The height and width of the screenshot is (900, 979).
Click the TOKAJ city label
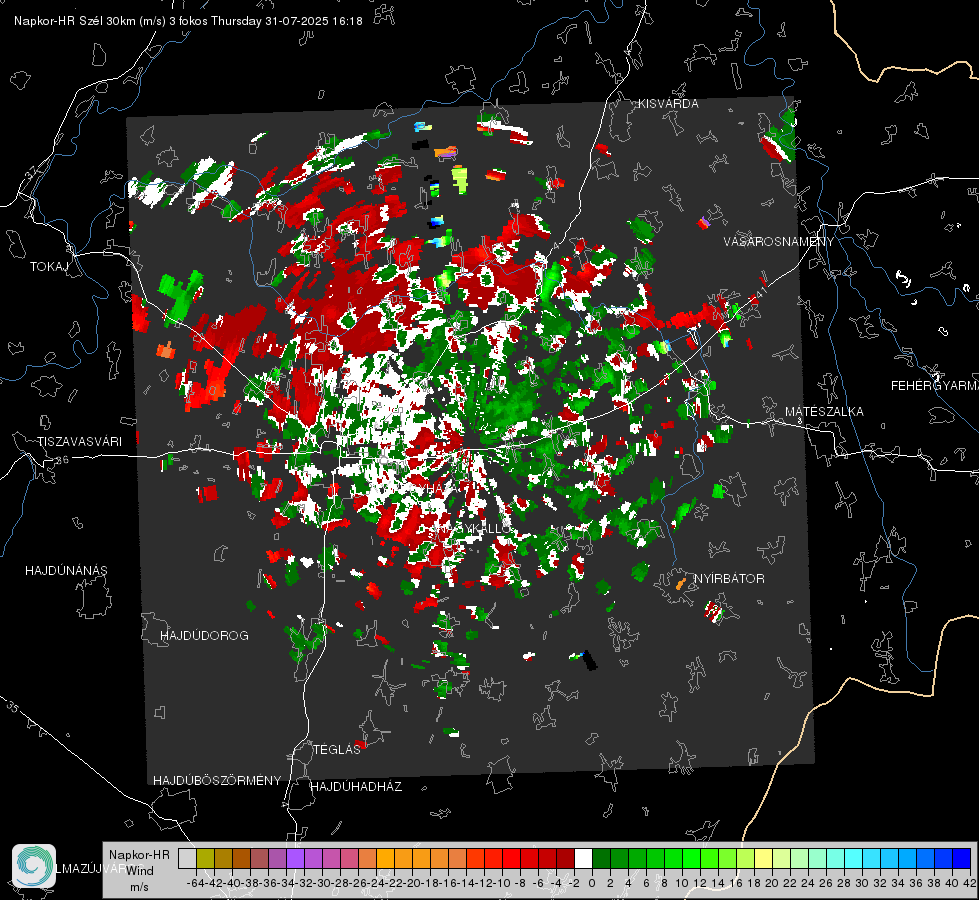coord(49,267)
